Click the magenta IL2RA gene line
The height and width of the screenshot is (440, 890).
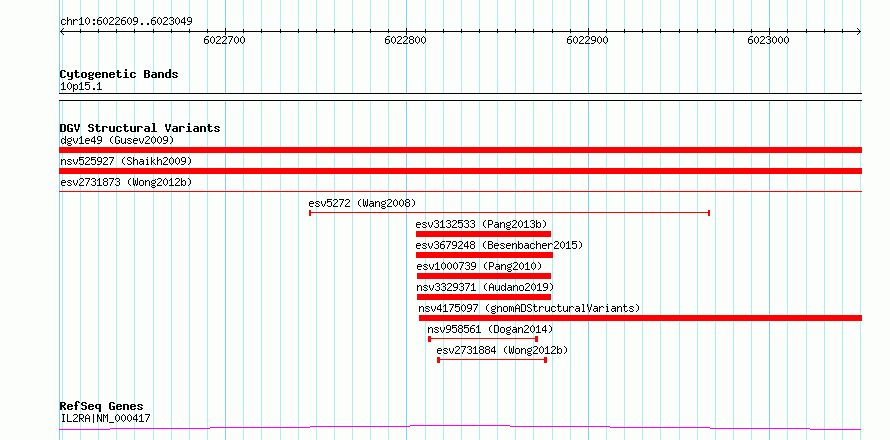pos(460,427)
